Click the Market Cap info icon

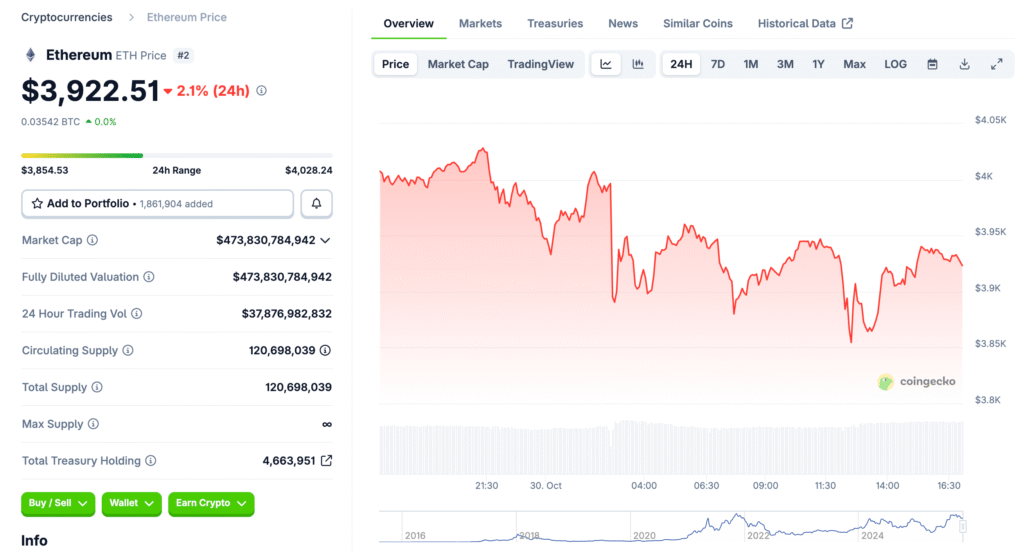tap(93, 240)
